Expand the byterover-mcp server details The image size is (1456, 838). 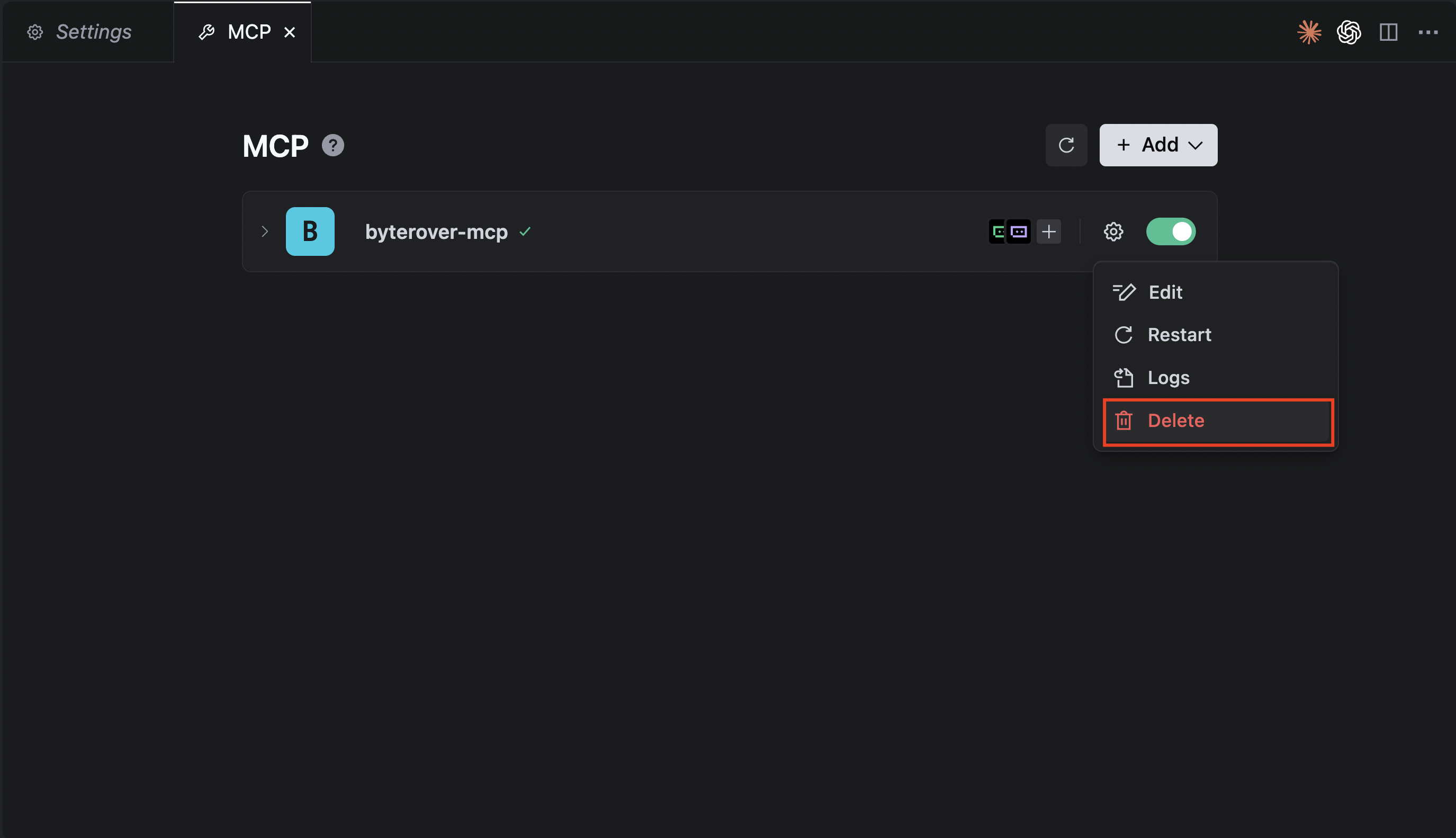pos(265,231)
